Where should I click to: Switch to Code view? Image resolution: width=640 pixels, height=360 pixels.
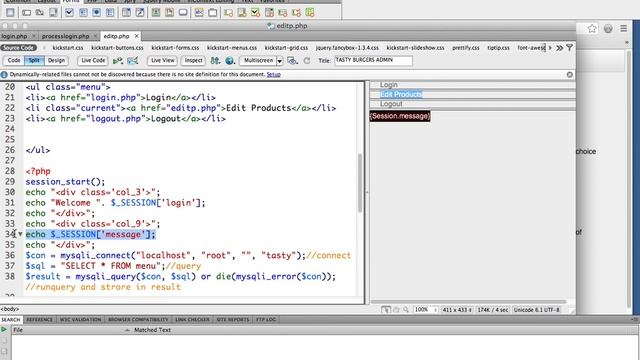click(14, 60)
